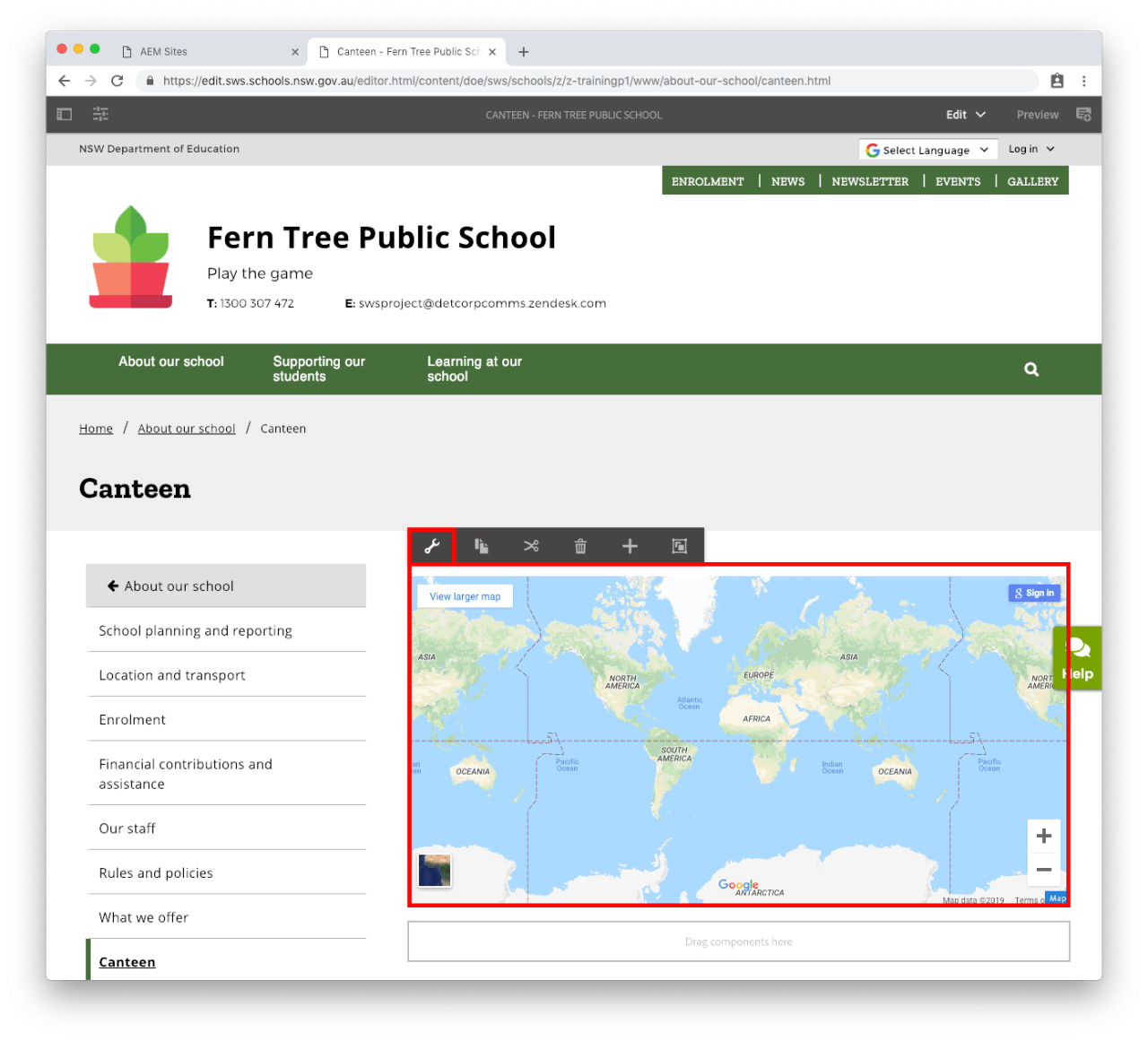Go back to About our school sidebar
The image size is (1148, 1041).
click(x=226, y=586)
